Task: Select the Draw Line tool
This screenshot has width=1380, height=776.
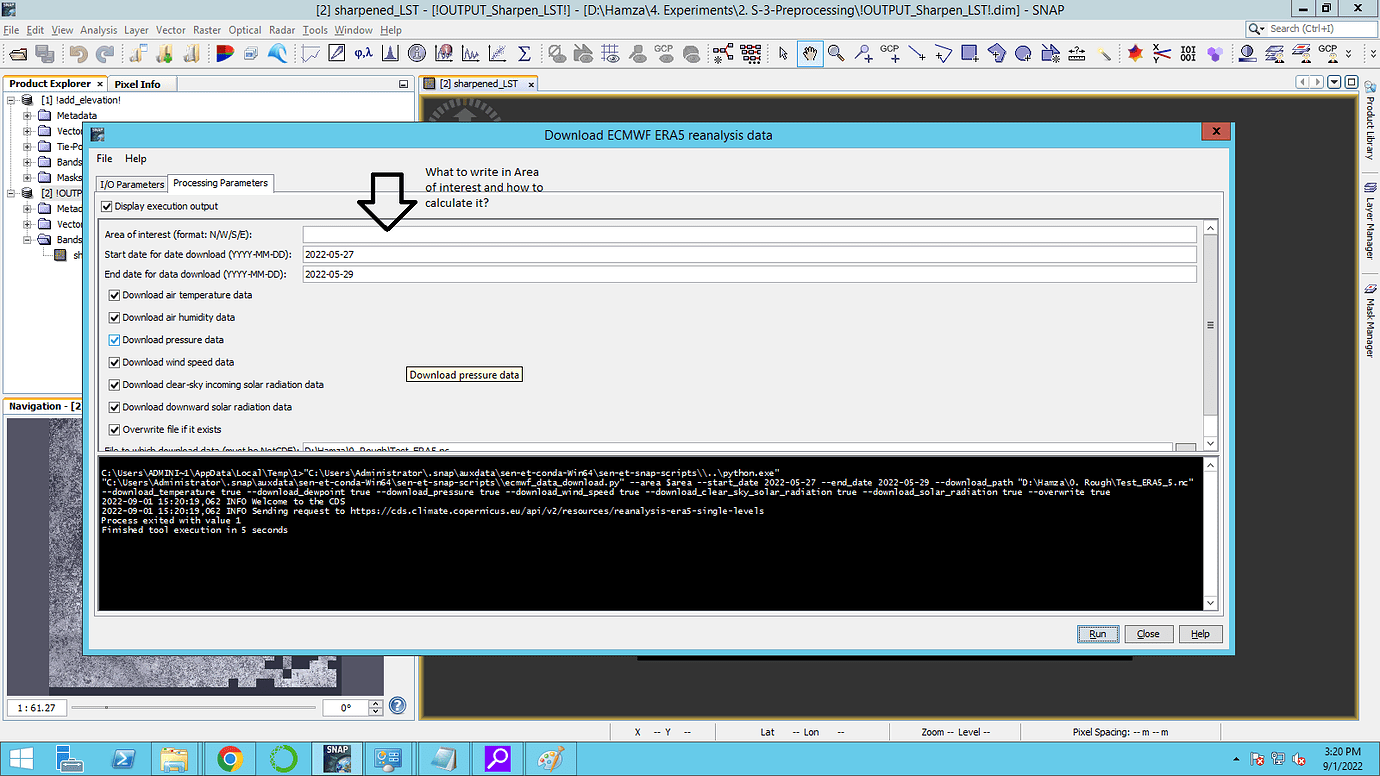Action: tap(917, 54)
